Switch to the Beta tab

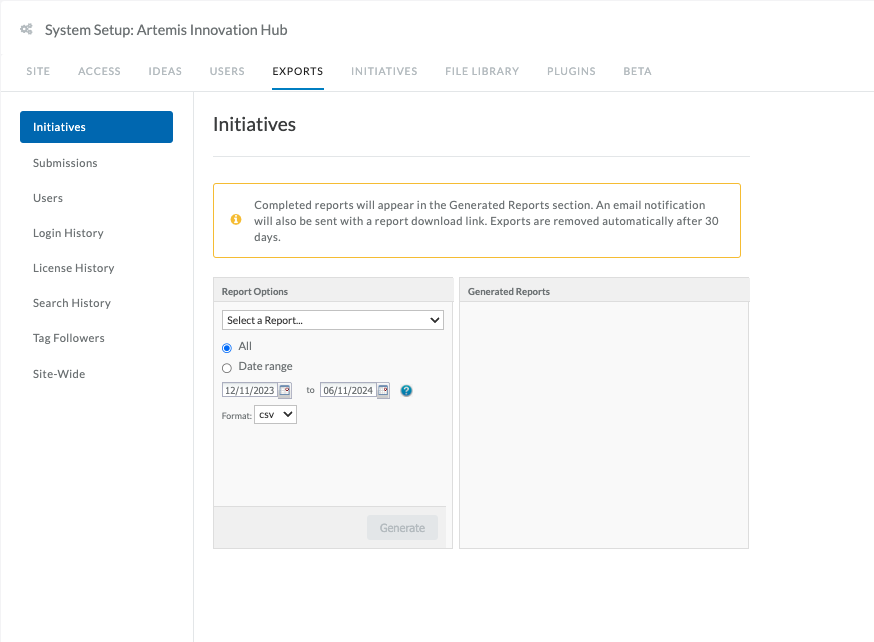point(637,71)
